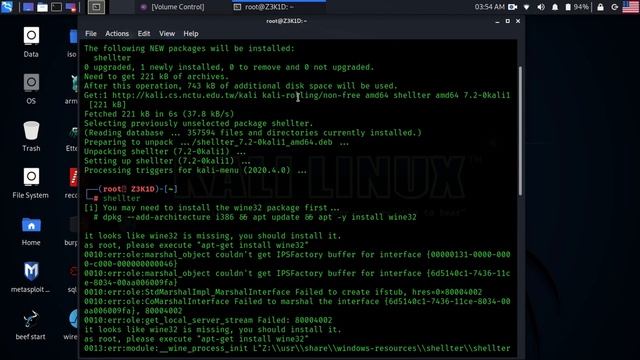Click the kali.cs.nctu.edu.tw URL in terminal
The width and height of the screenshot is (640, 360).
point(184,95)
